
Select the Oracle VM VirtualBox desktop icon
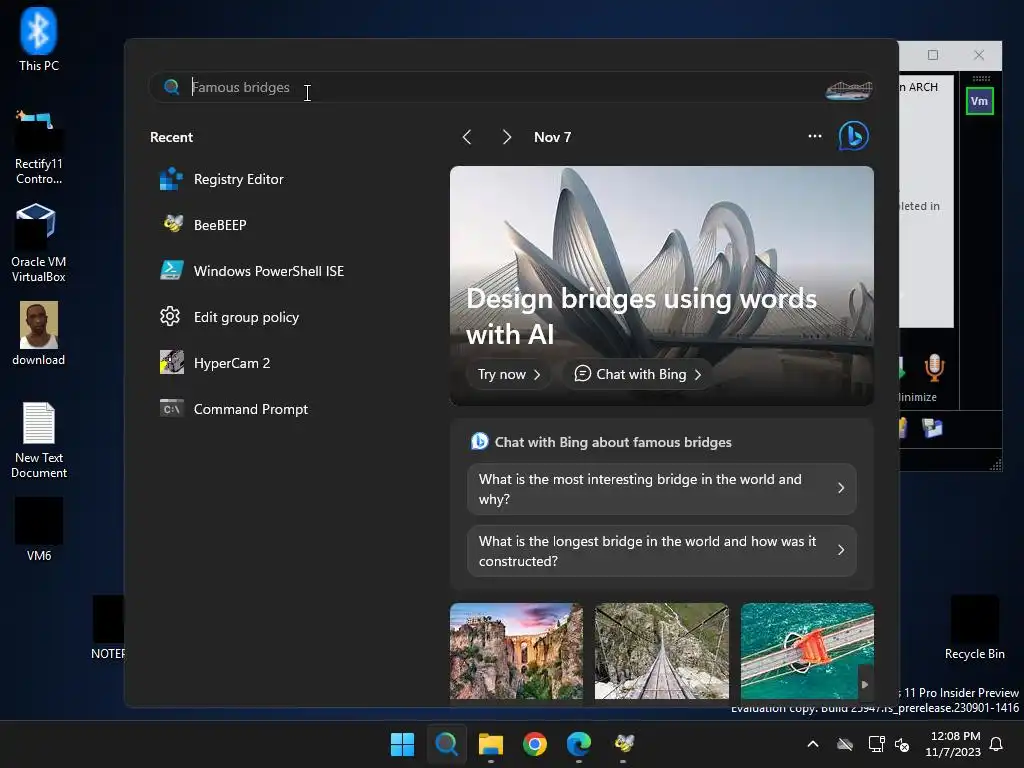pyautogui.click(x=39, y=243)
